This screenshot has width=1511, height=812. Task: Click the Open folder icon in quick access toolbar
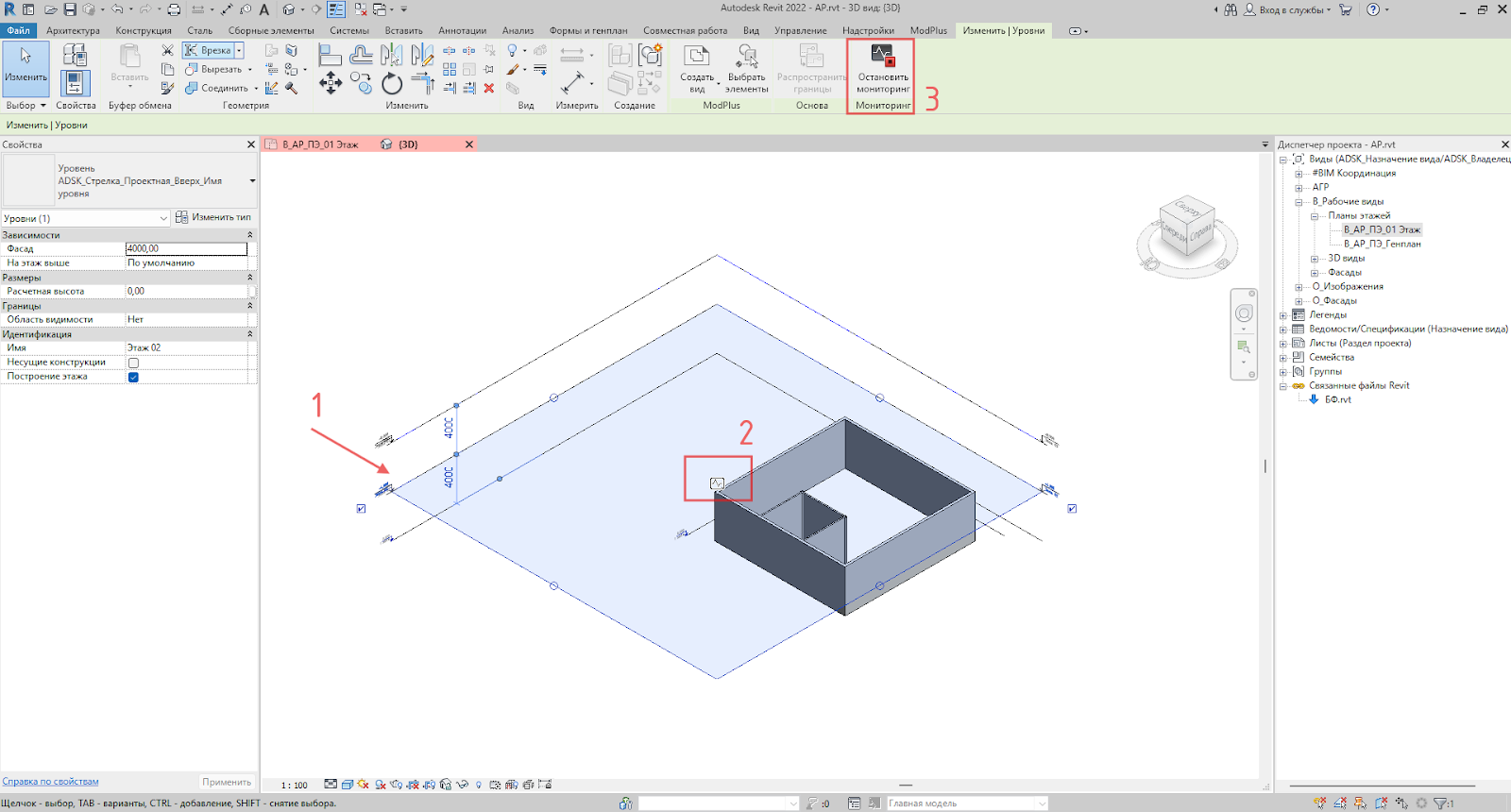50,9
